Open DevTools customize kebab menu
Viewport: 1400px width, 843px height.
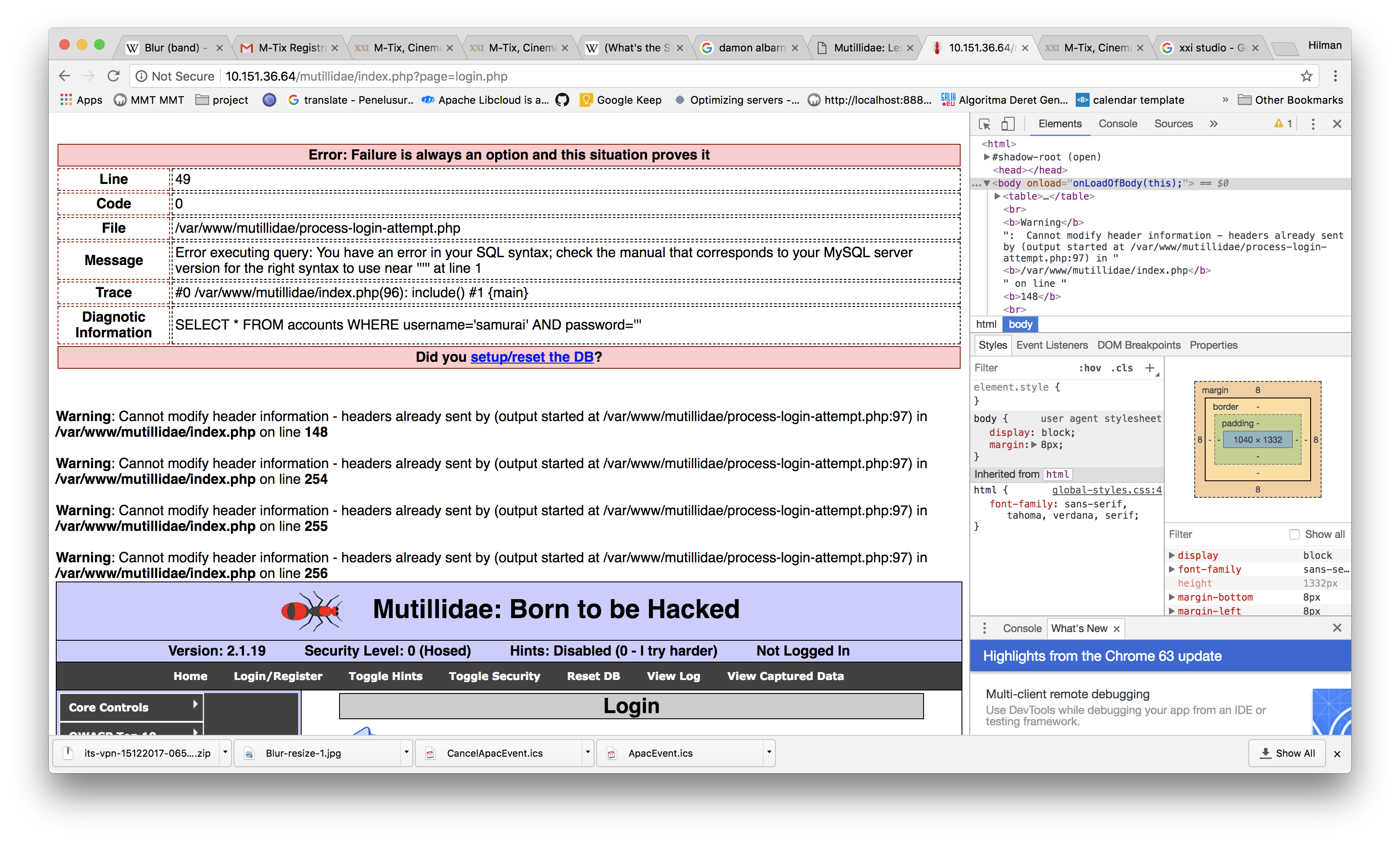1312,124
